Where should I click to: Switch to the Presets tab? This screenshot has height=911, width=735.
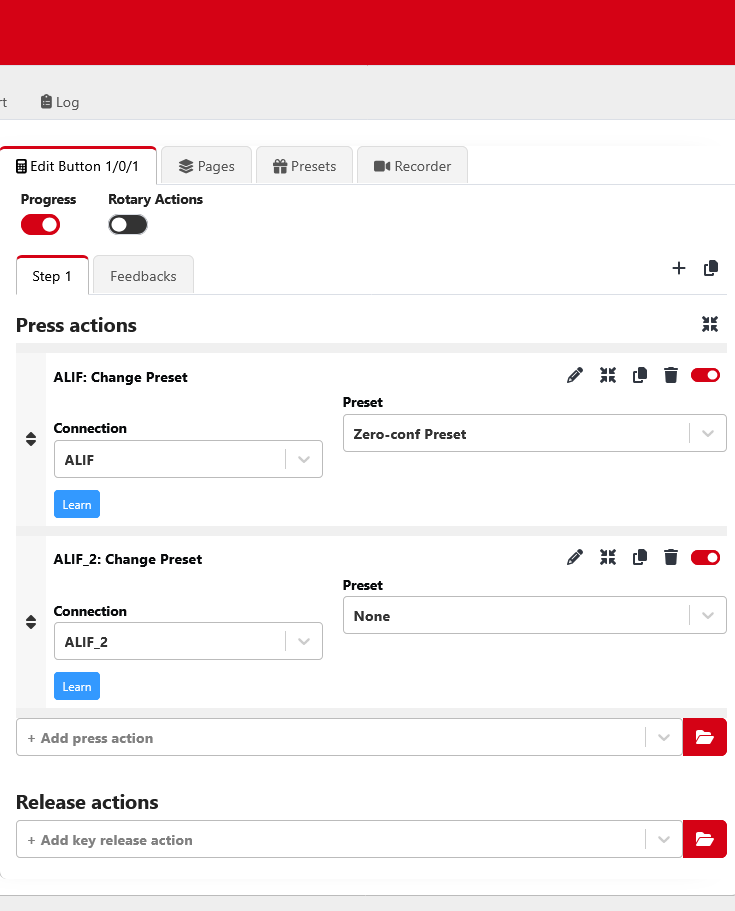[304, 166]
